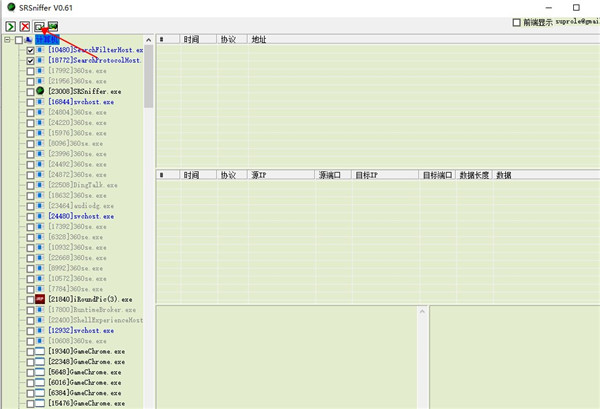Click the 地址 column header in top table
The image size is (600, 409).
[260, 38]
